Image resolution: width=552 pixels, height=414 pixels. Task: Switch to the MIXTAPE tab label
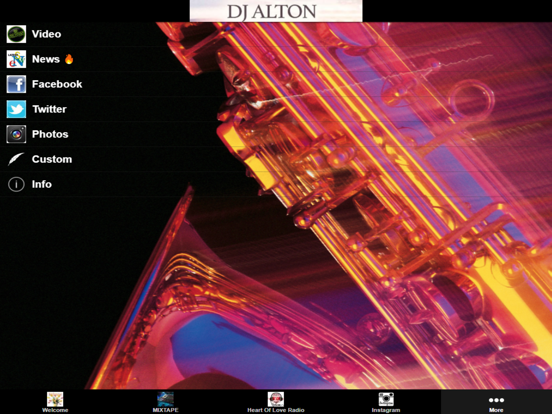pos(165,410)
